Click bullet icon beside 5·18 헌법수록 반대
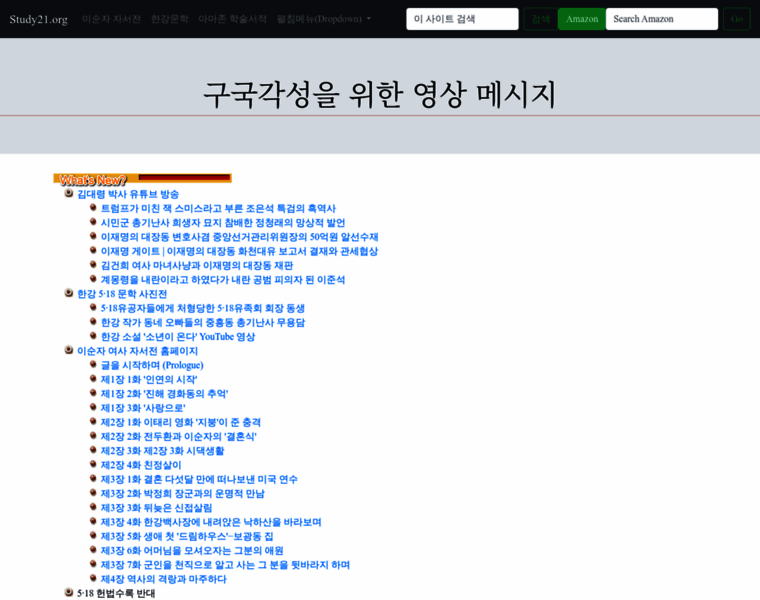760x600 pixels. click(x=69, y=592)
